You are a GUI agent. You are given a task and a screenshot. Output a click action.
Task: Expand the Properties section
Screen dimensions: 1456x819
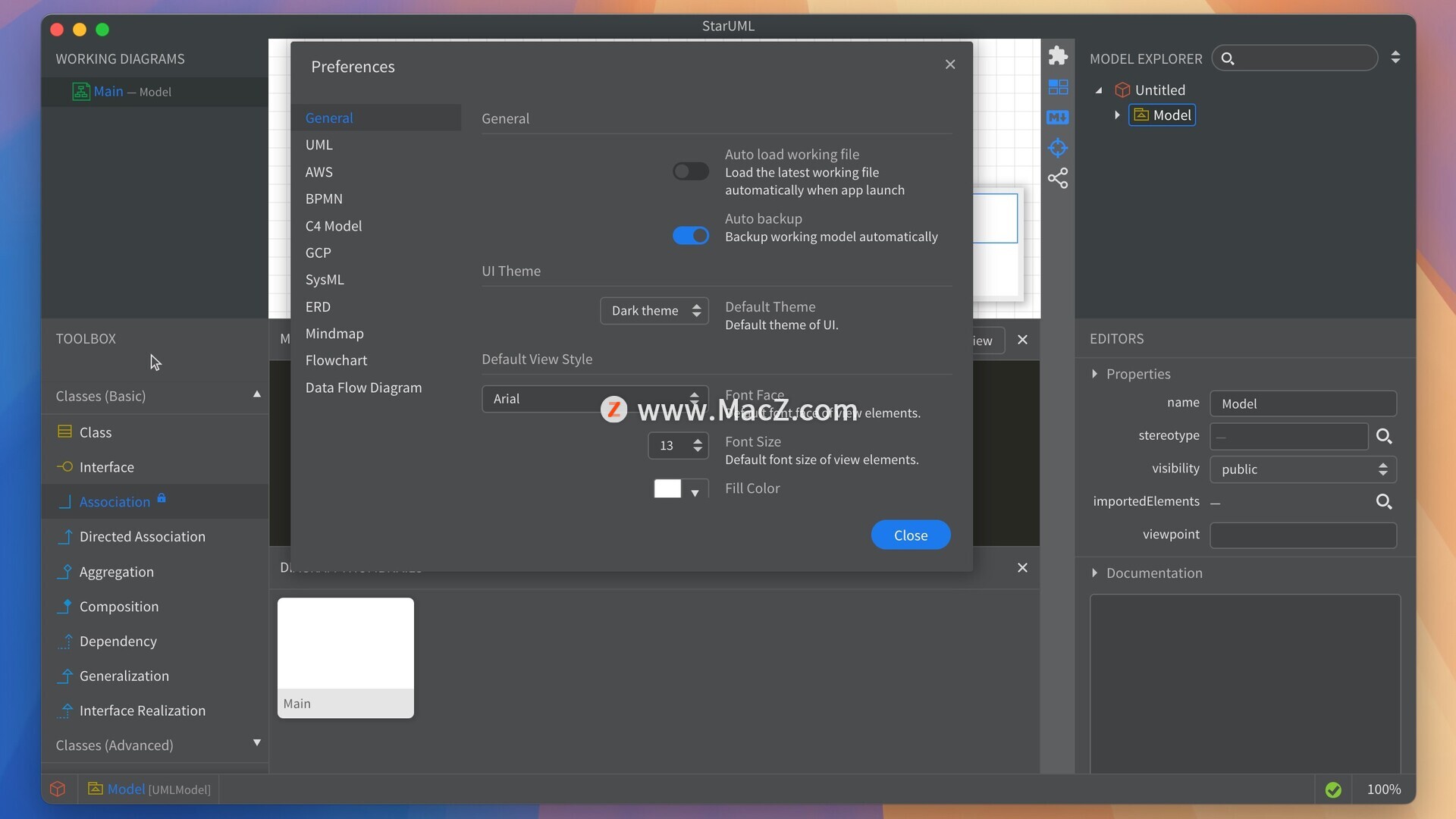(1094, 374)
